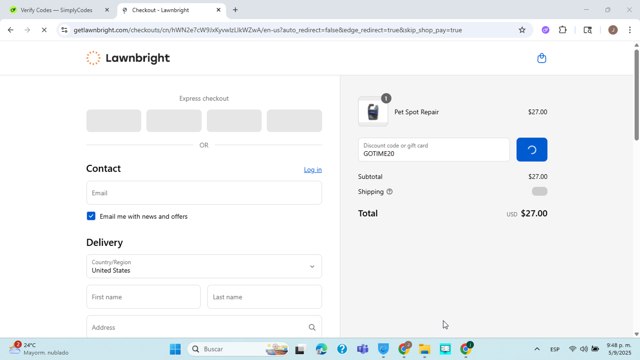The image size is (640, 360).
Task: Click the Address input field
Action: [204, 327]
